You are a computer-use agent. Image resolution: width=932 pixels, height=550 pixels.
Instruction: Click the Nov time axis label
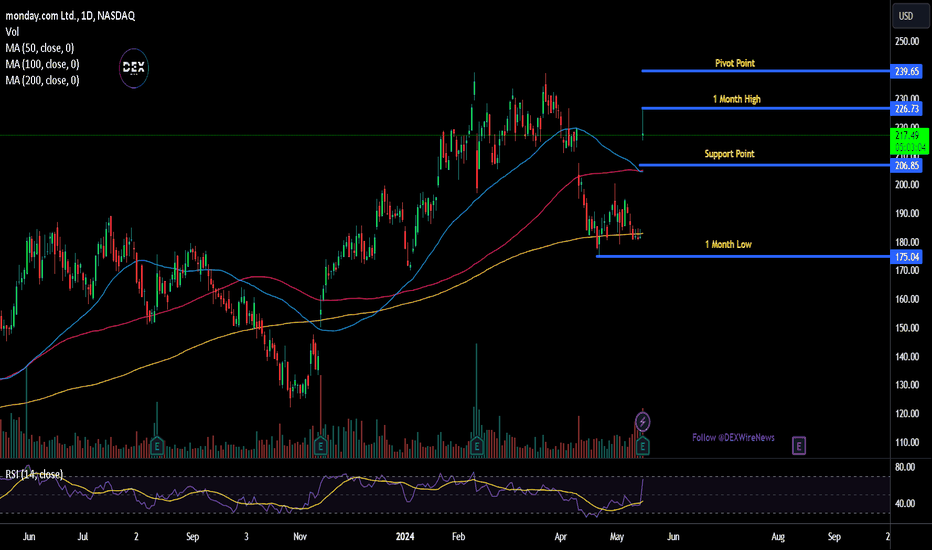(300, 536)
